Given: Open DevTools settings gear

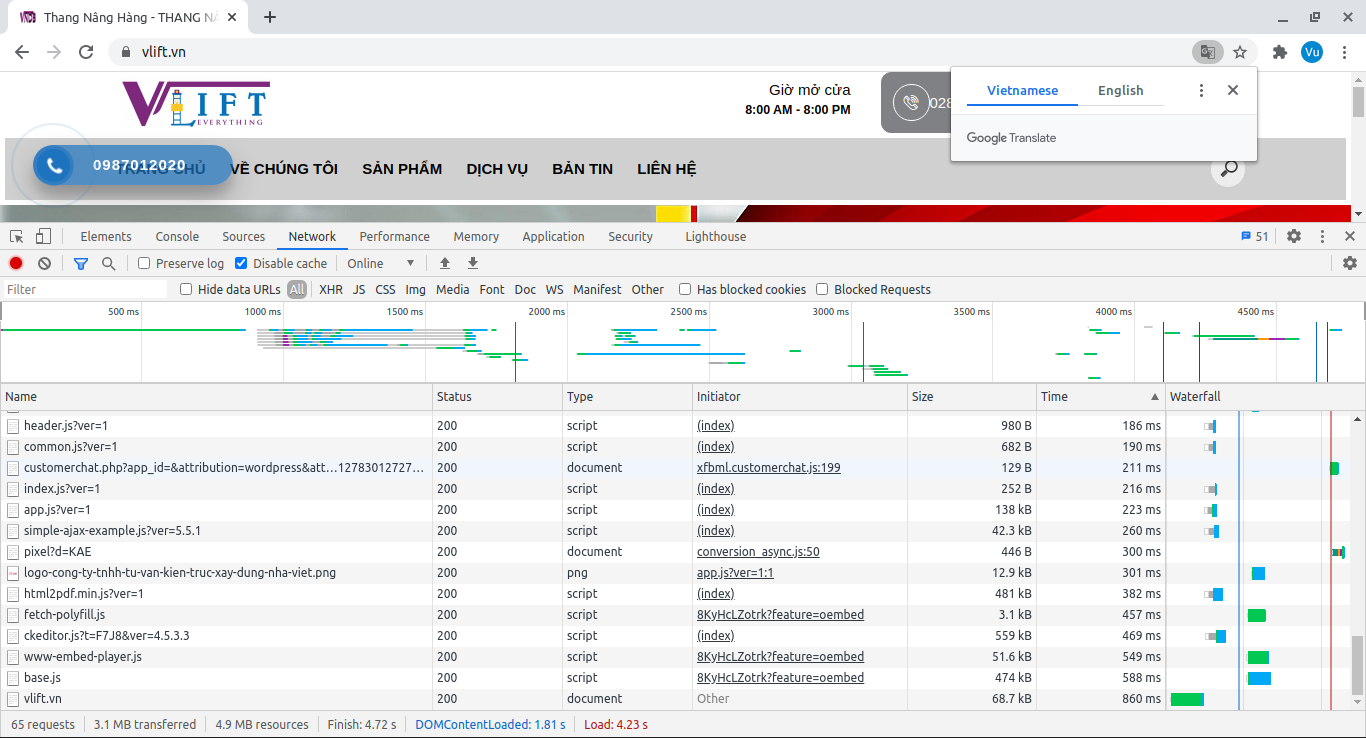Looking at the screenshot, I should pos(1294,236).
